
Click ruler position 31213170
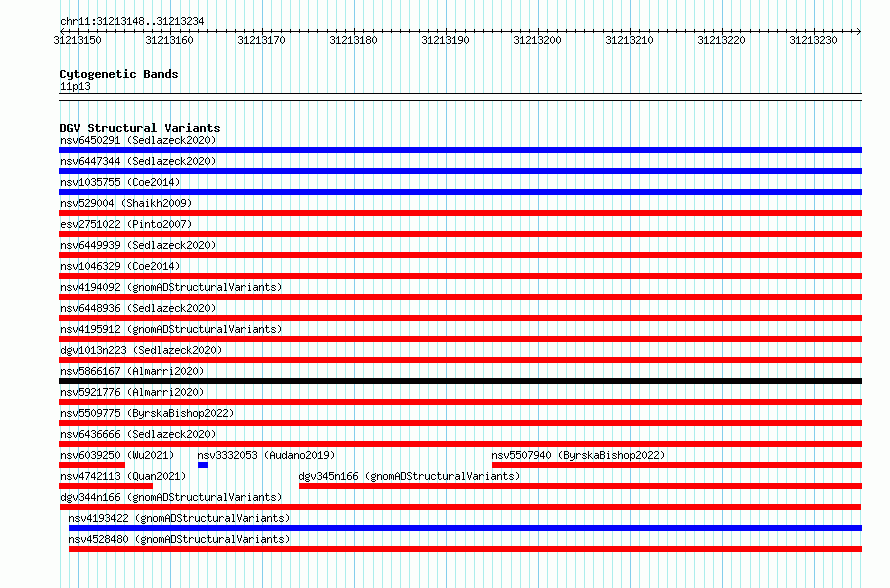[262, 40]
